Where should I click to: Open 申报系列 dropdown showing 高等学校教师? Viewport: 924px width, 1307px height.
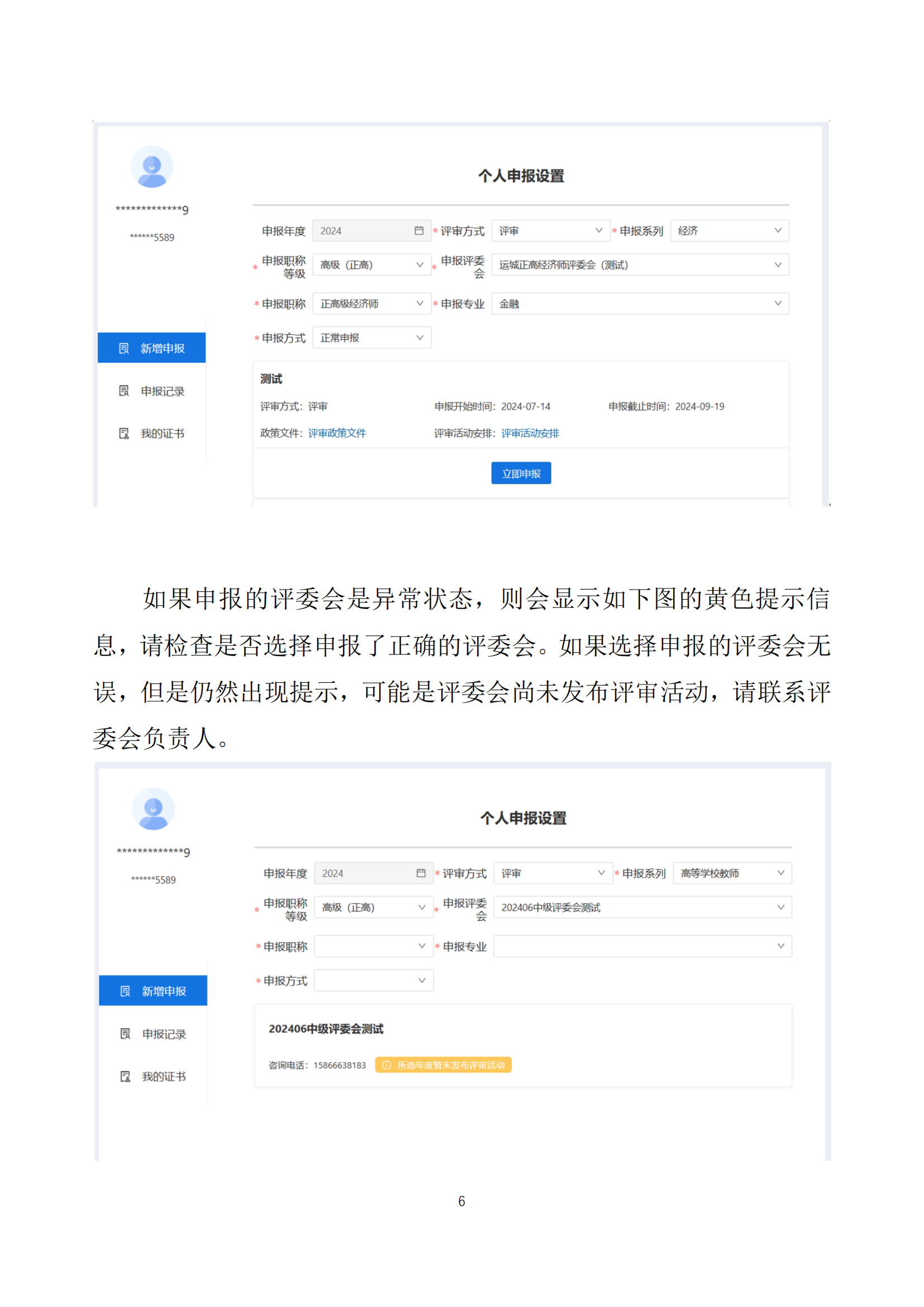click(x=732, y=873)
